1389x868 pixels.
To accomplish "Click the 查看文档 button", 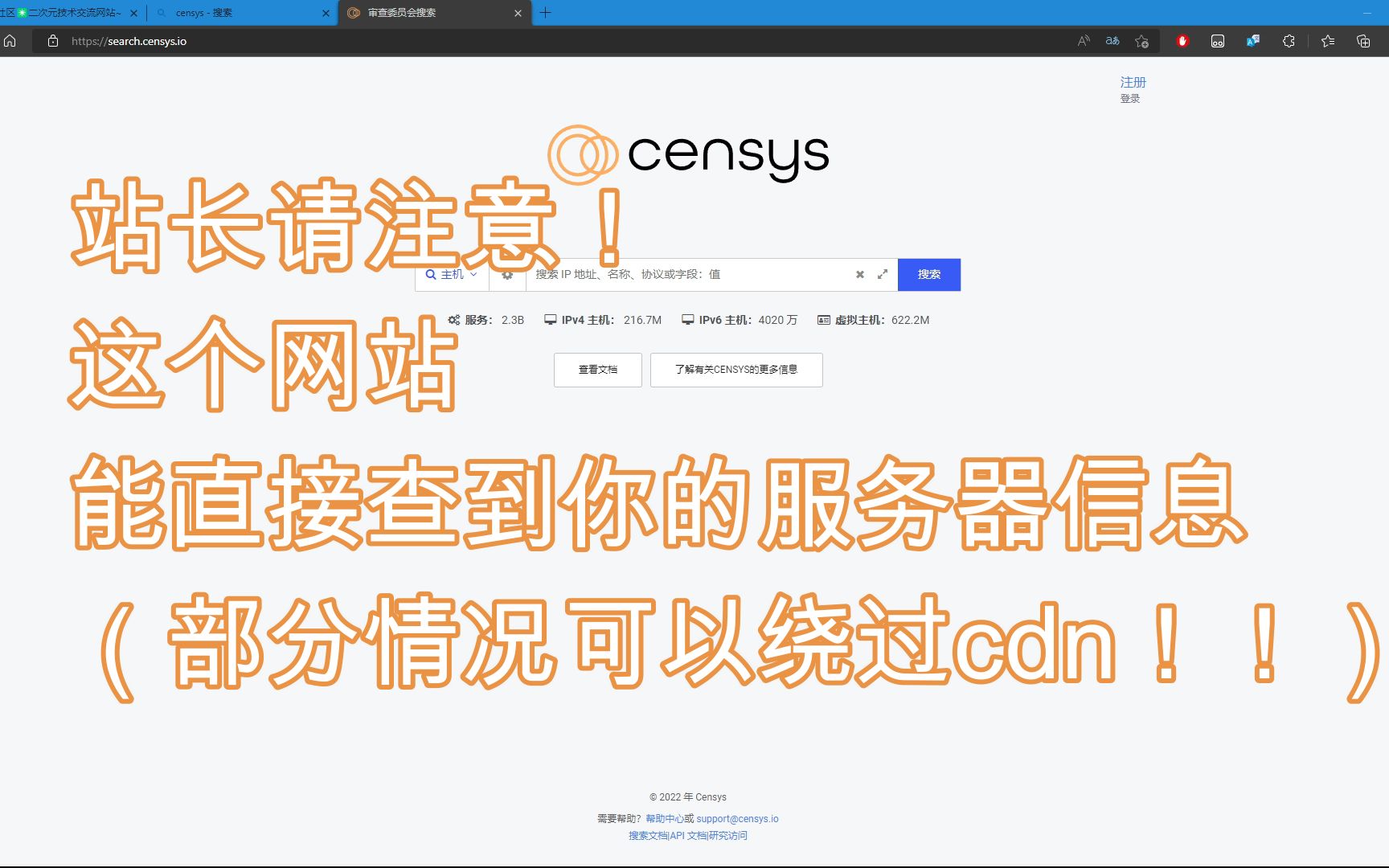I will point(598,370).
